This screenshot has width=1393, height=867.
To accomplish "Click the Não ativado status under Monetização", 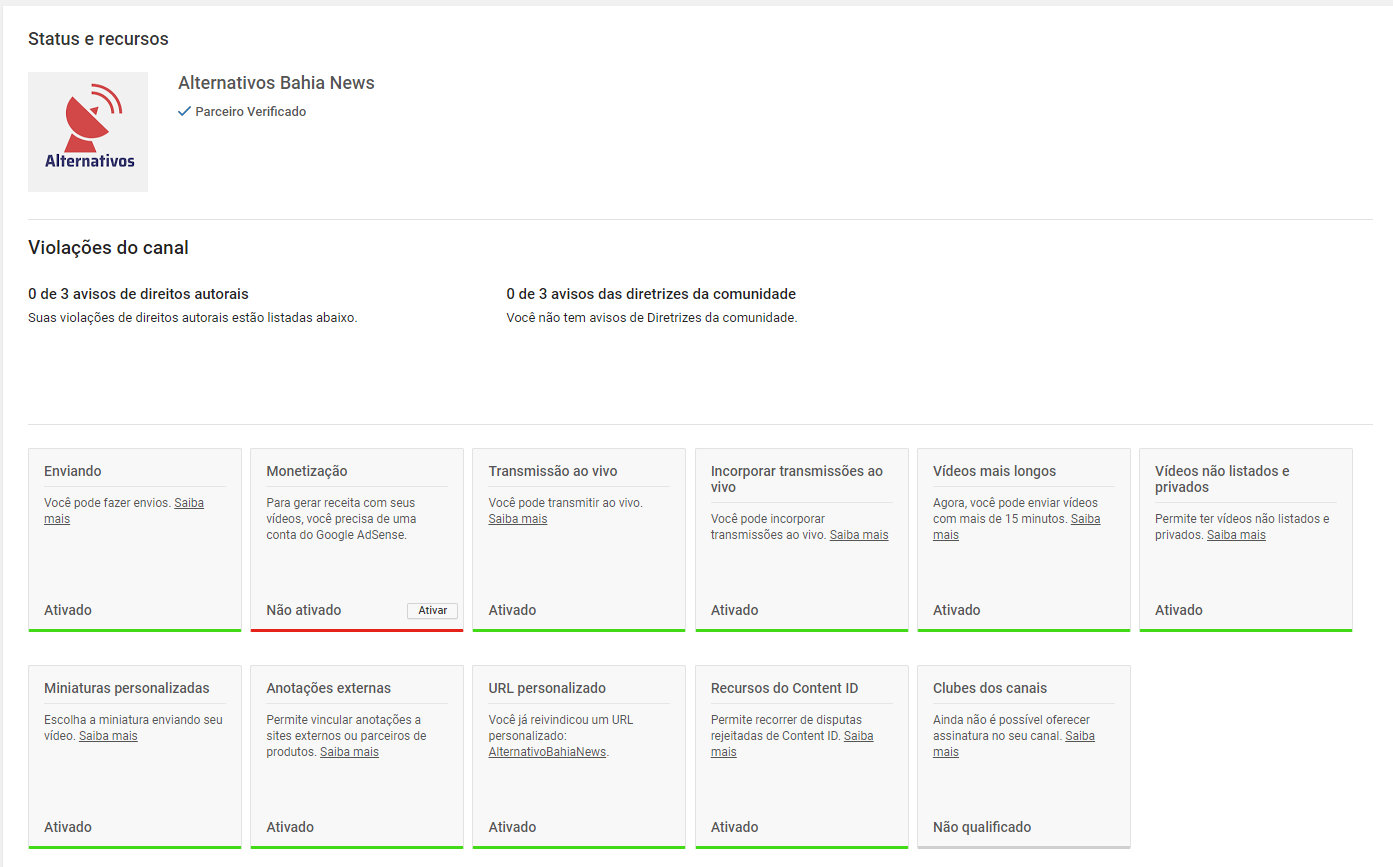I will [x=304, y=610].
